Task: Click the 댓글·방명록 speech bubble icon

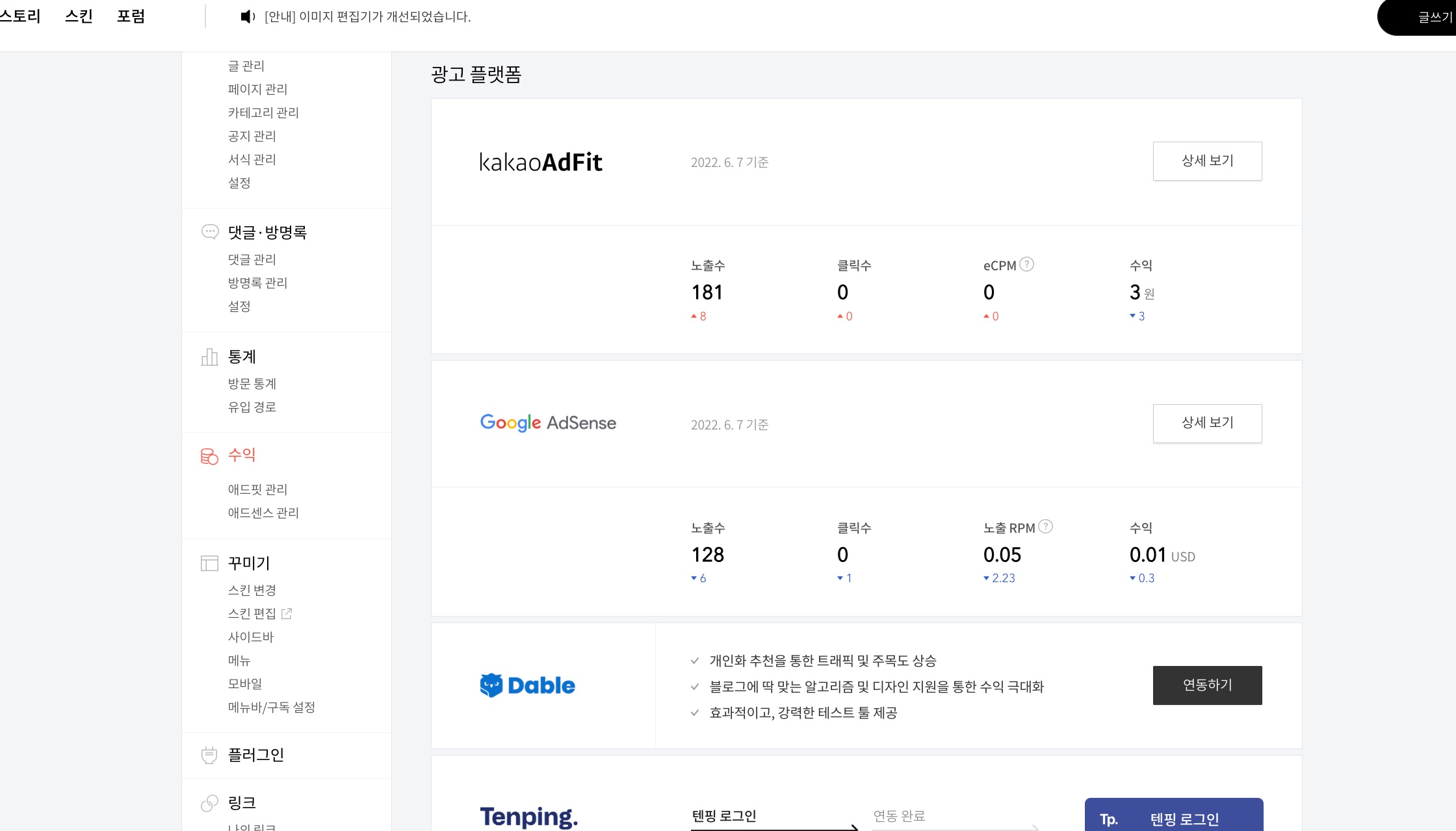Action: click(x=210, y=232)
